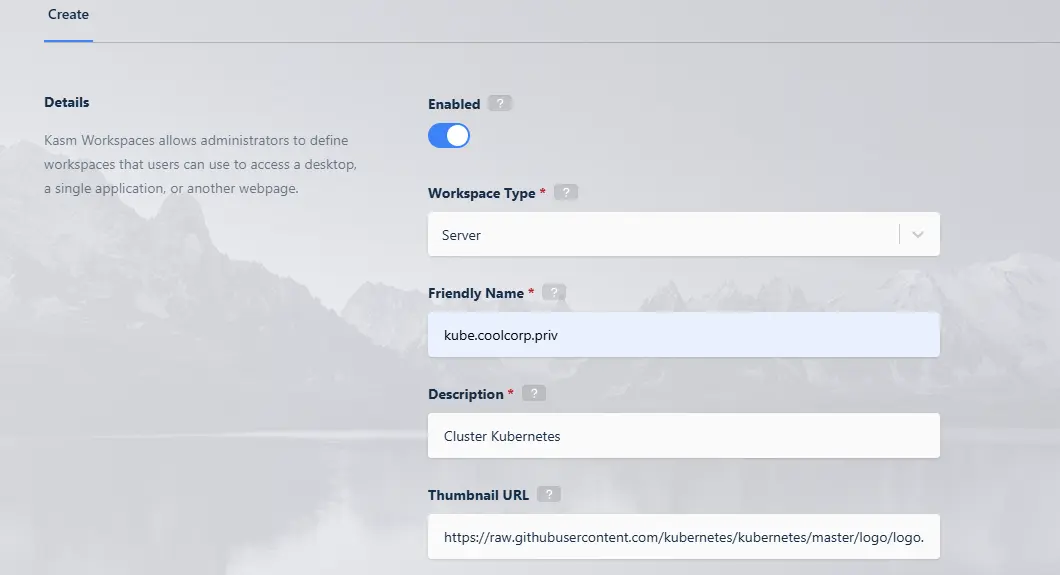The height and width of the screenshot is (575, 1060).
Task: Click the Kasm Workspaces description paragraph
Action: (x=200, y=164)
